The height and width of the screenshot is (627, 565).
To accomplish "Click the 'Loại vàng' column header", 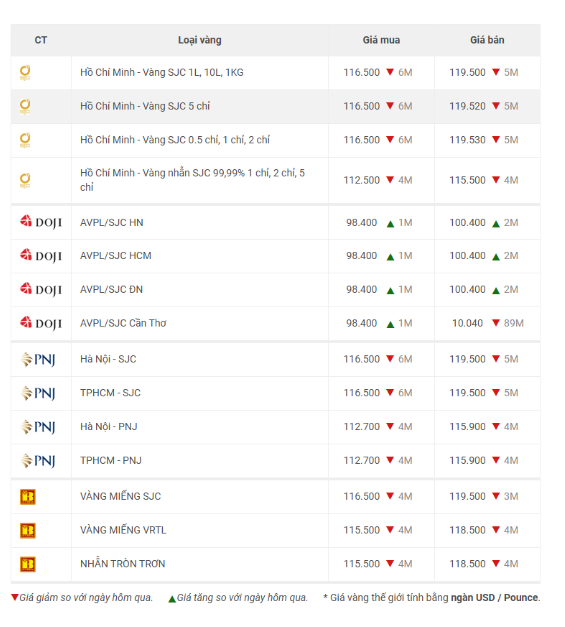I will click(200, 40).
